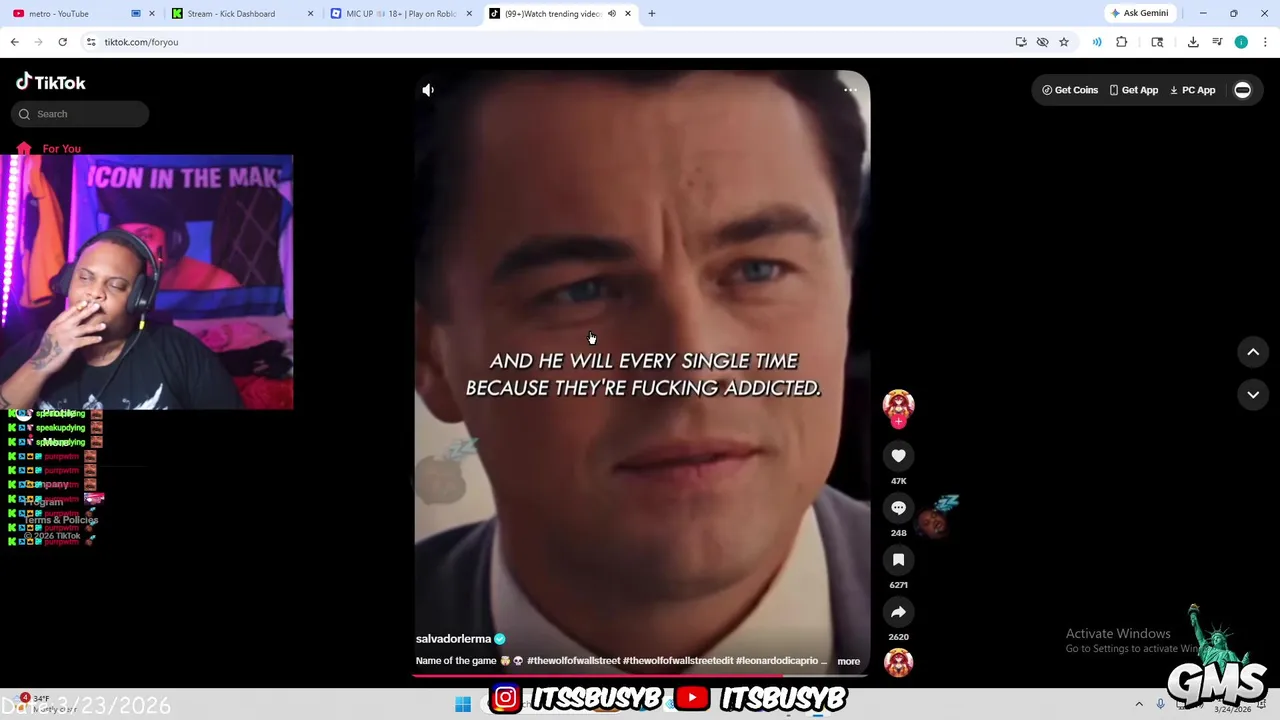The width and height of the screenshot is (1280, 720).
Task: View site information icon in address bar
Action: pyautogui.click(x=91, y=42)
